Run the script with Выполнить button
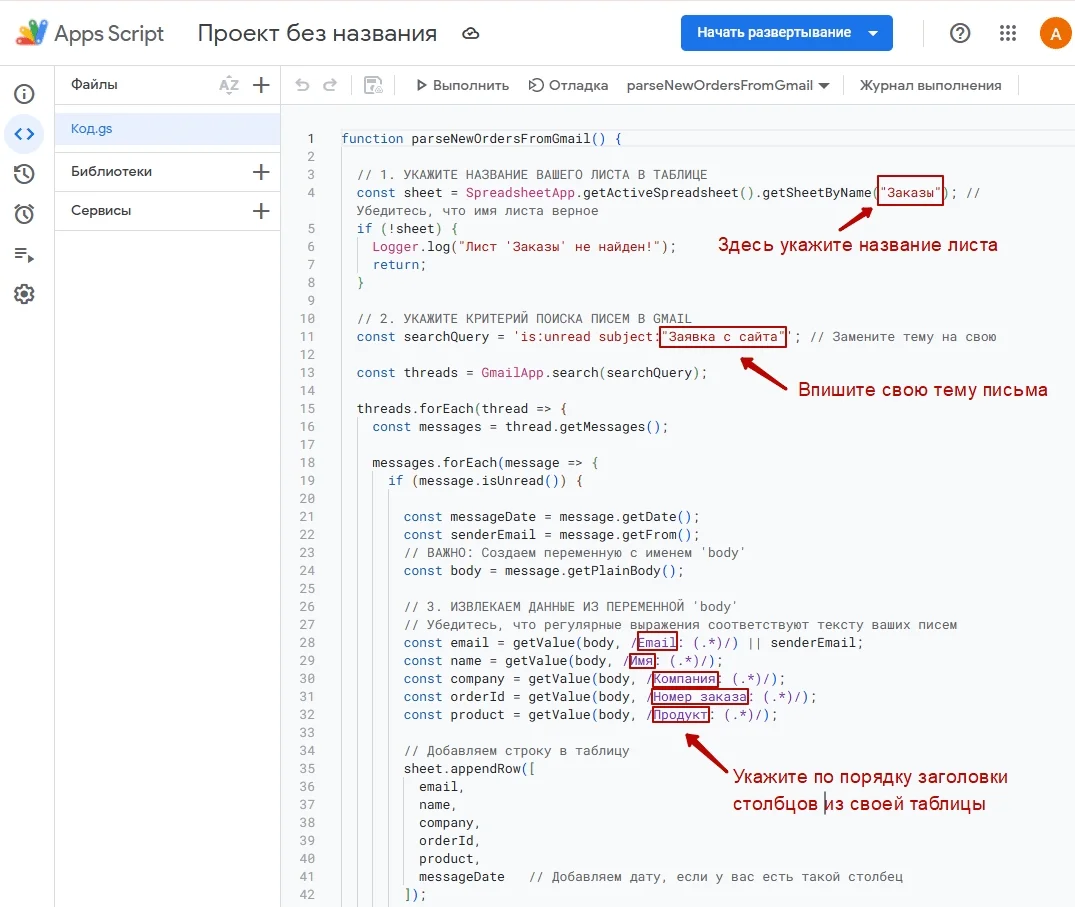The width and height of the screenshot is (1075, 907). pyautogui.click(x=461, y=85)
